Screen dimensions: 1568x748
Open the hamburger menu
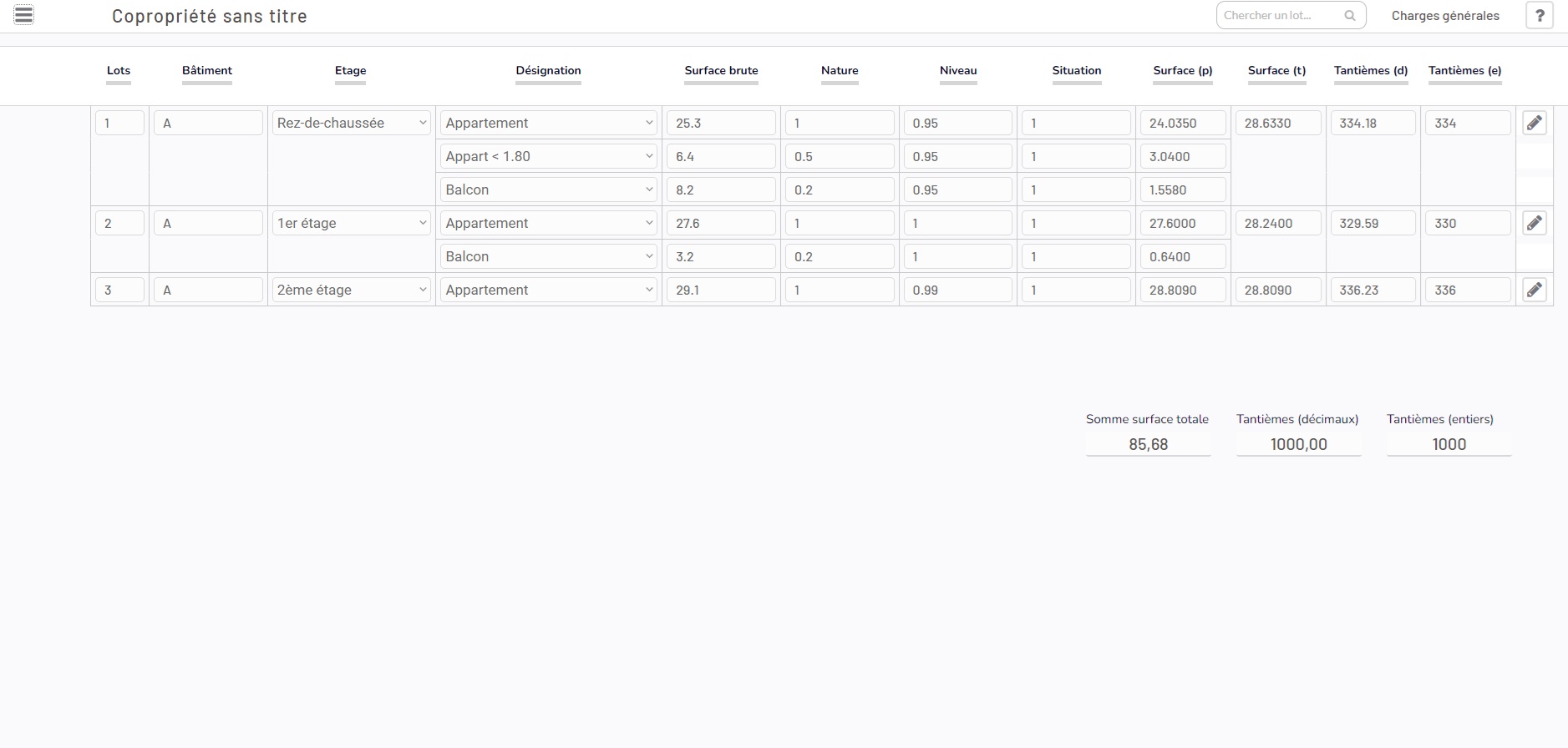click(x=24, y=15)
